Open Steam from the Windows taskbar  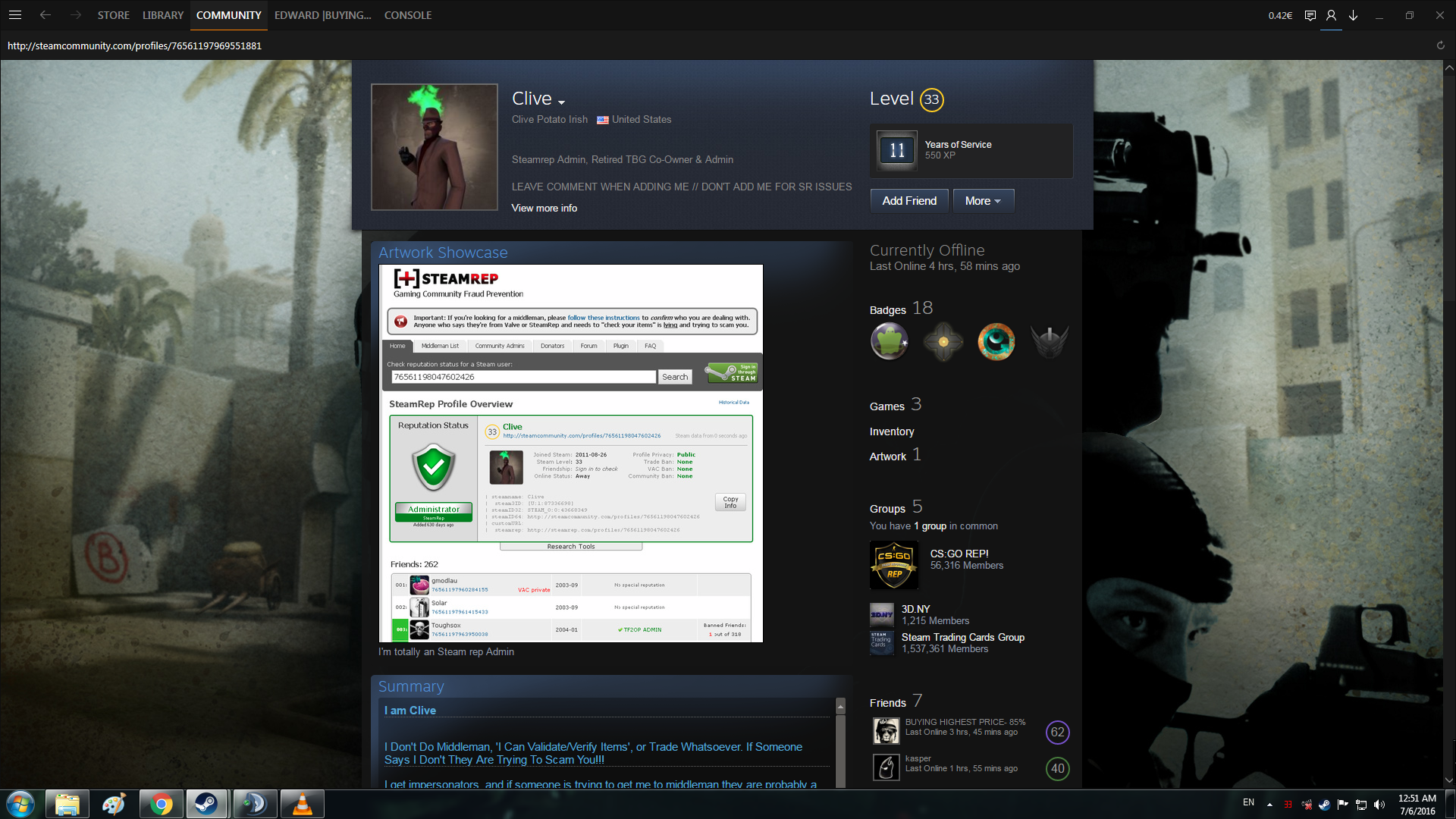(x=206, y=804)
